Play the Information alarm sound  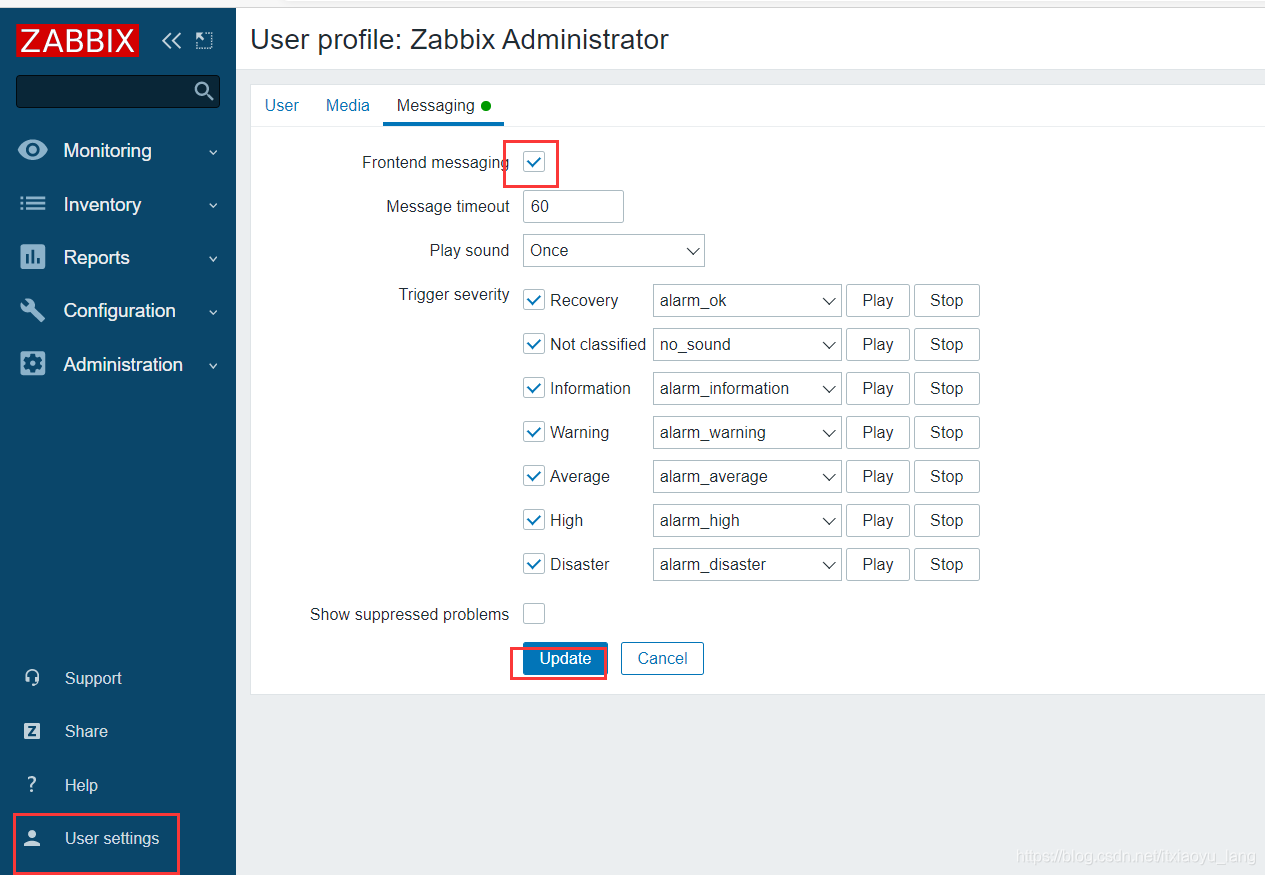pyautogui.click(x=878, y=388)
